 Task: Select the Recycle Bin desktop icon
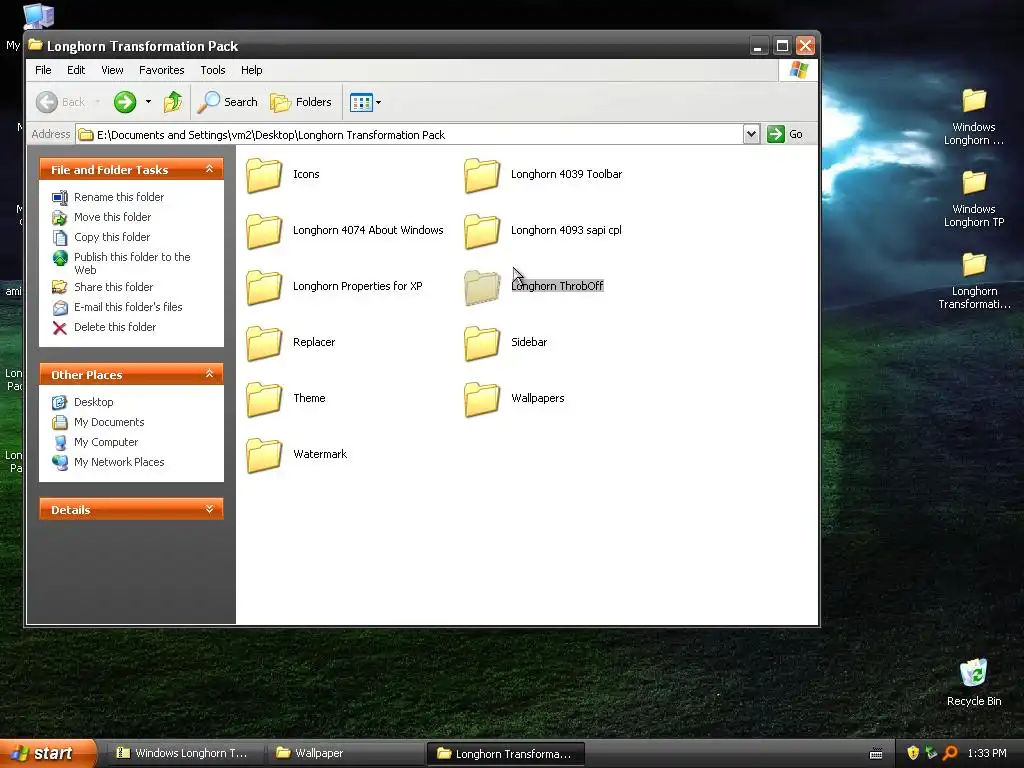(x=974, y=682)
